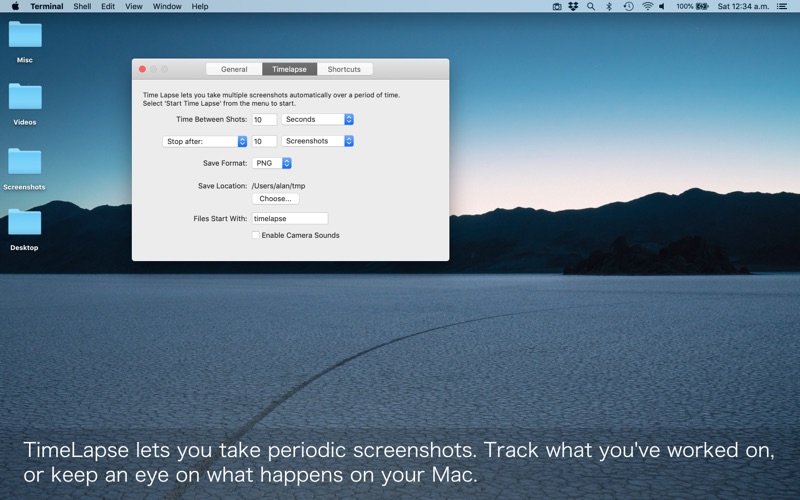The image size is (800, 500).
Task: Open the Shell menu
Action: point(82,6)
